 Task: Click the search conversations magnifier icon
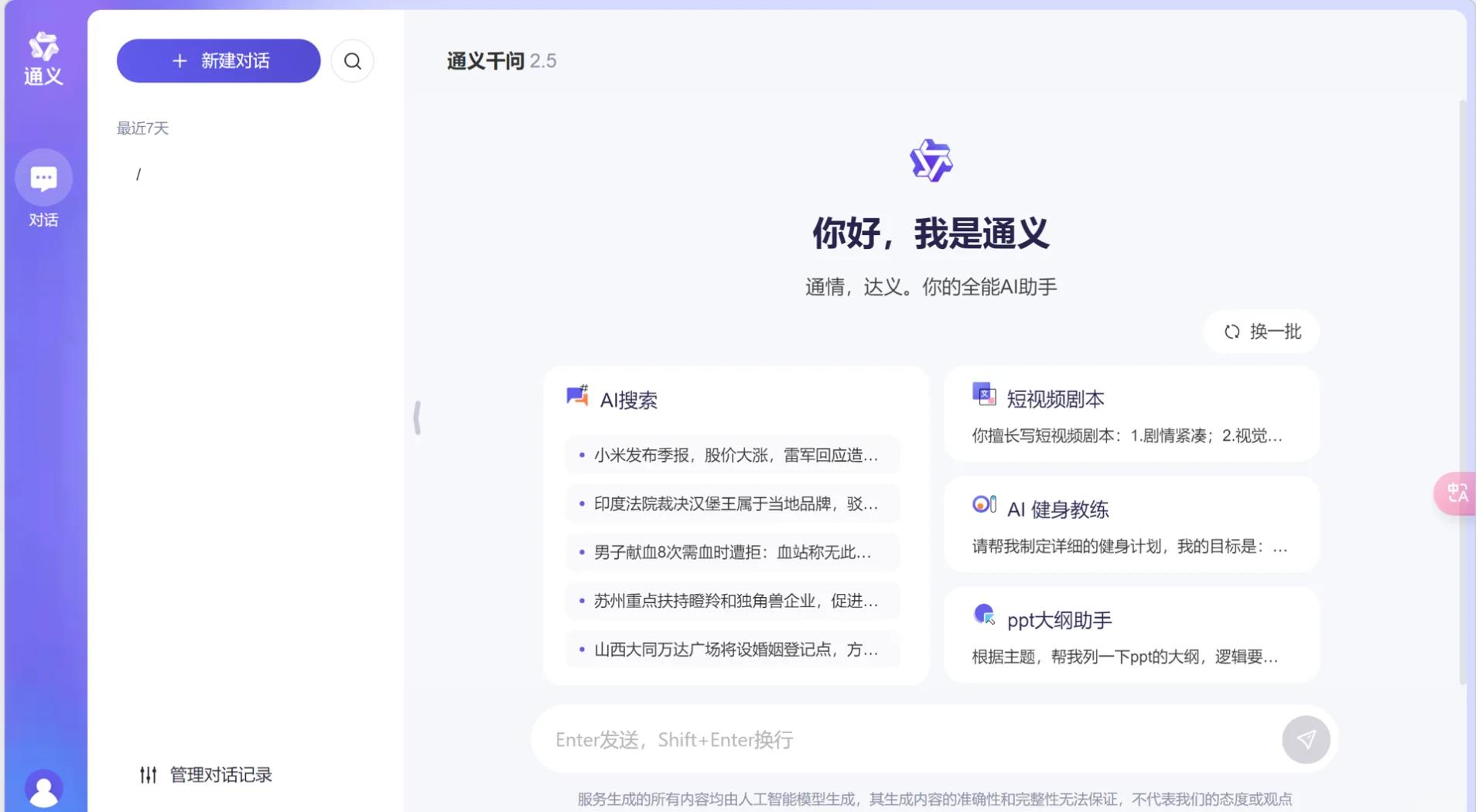[x=353, y=61]
